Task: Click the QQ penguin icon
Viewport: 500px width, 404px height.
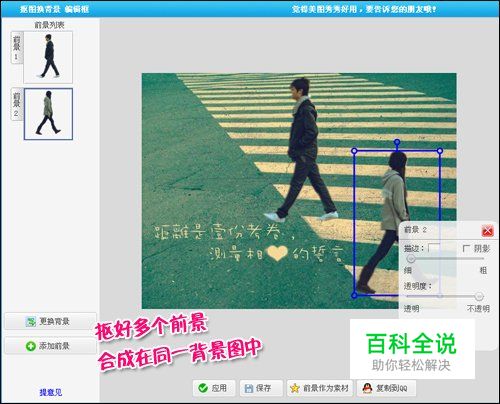Action: click(367, 388)
